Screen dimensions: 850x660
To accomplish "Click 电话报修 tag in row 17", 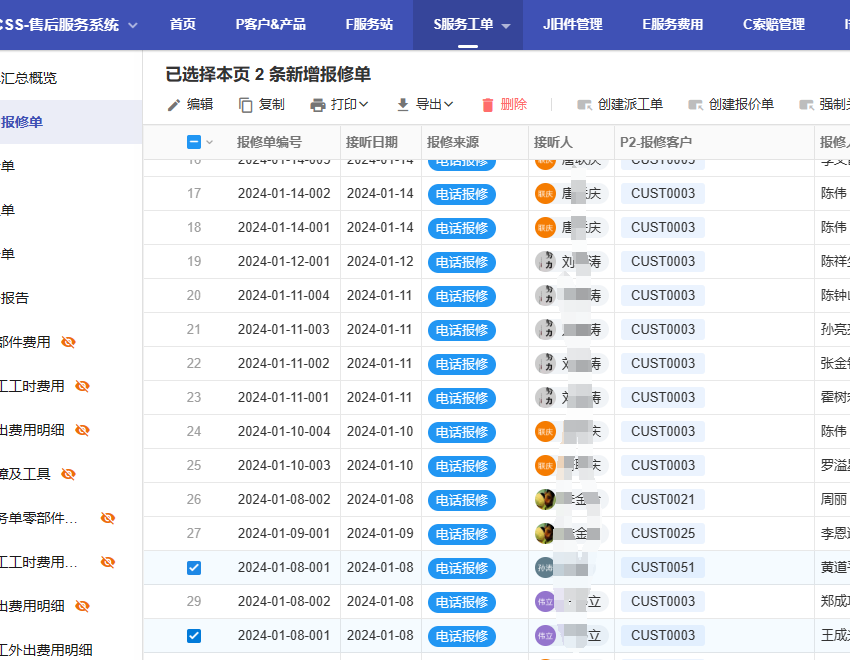I will pyautogui.click(x=462, y=194).
